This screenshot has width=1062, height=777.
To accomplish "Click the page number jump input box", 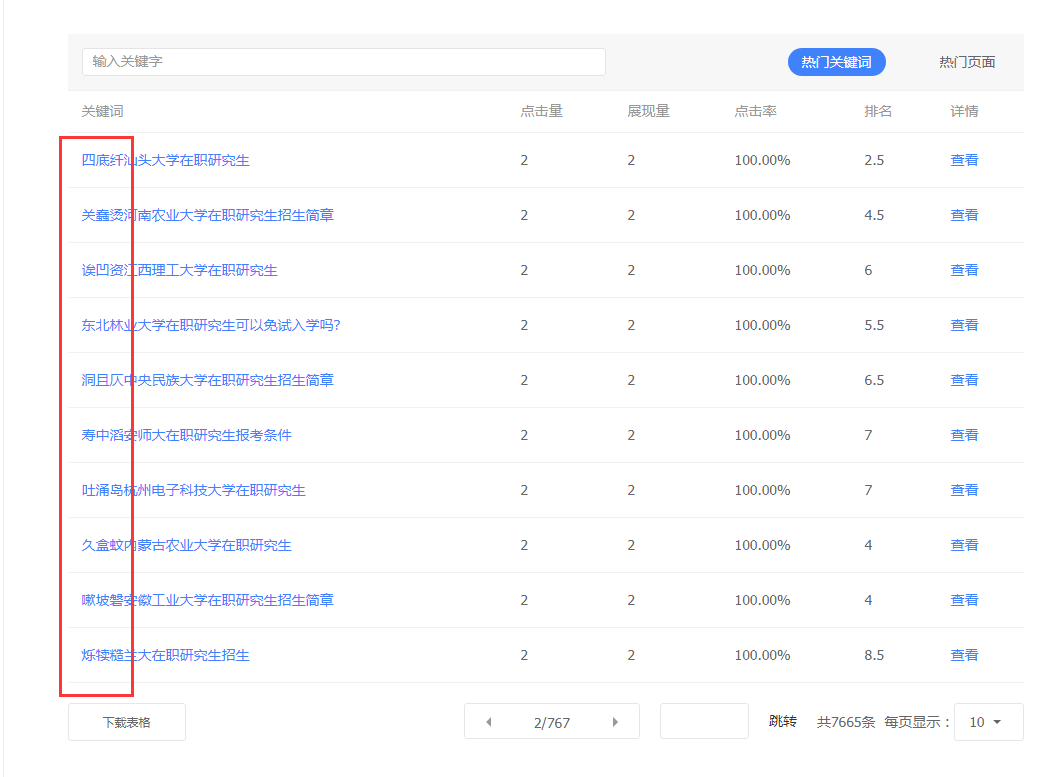I will click(x=704, y=721).
